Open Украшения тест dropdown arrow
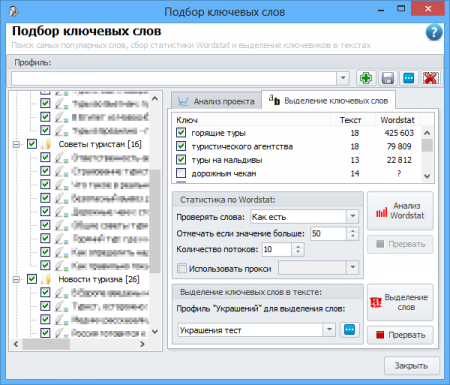This screenshot has height=385, width=450. [329, 330]
